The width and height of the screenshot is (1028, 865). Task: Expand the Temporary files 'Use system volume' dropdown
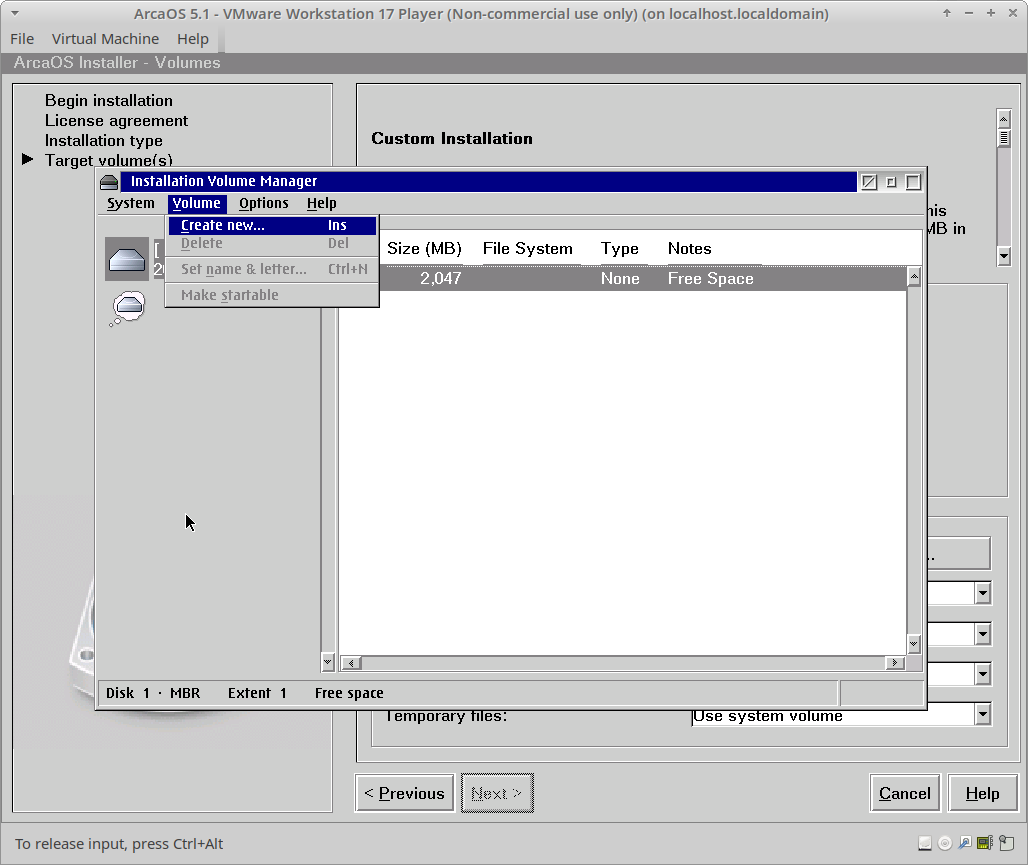[x=983, y=714]
